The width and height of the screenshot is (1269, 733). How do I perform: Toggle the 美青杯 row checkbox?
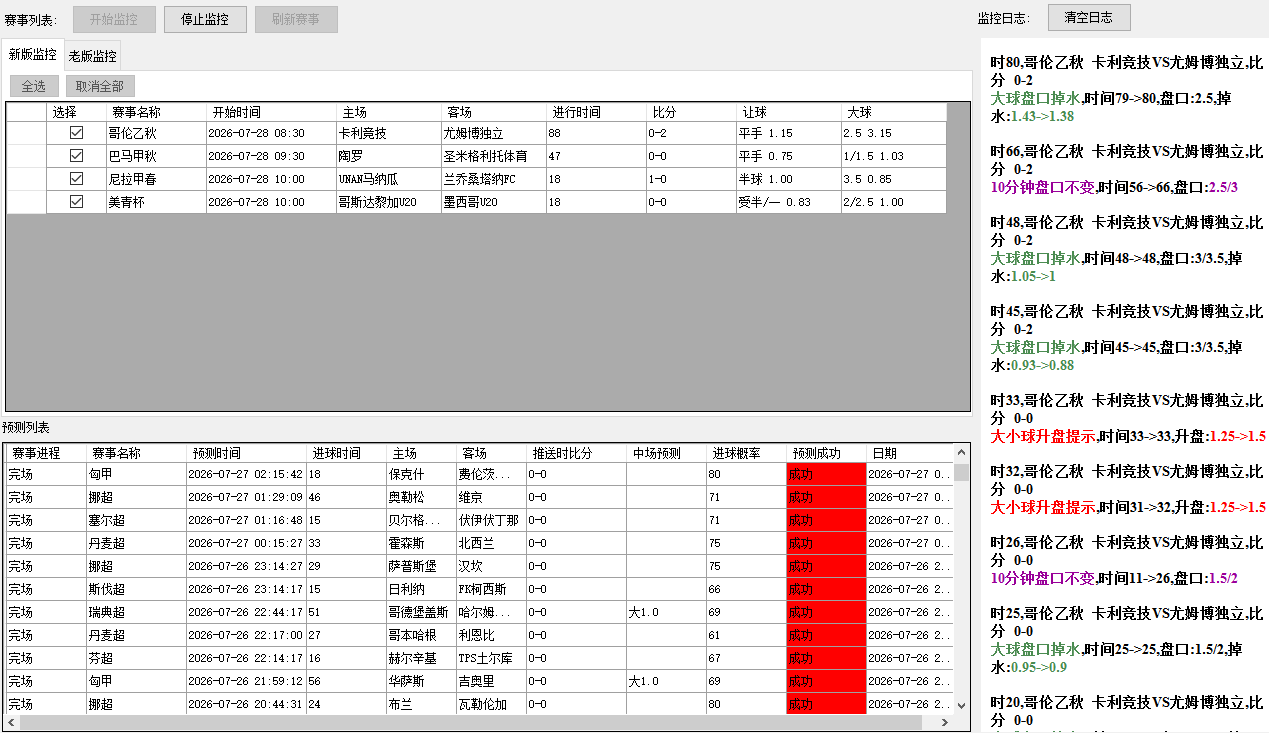76,202
